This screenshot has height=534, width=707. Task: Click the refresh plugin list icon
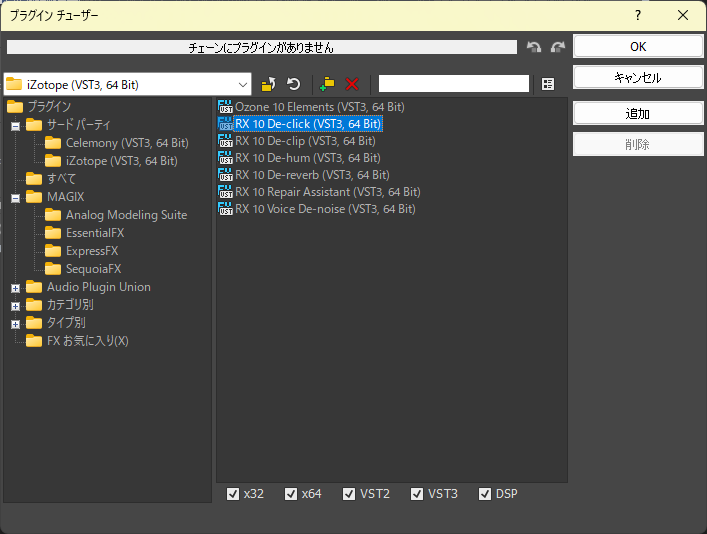point(294,84)
